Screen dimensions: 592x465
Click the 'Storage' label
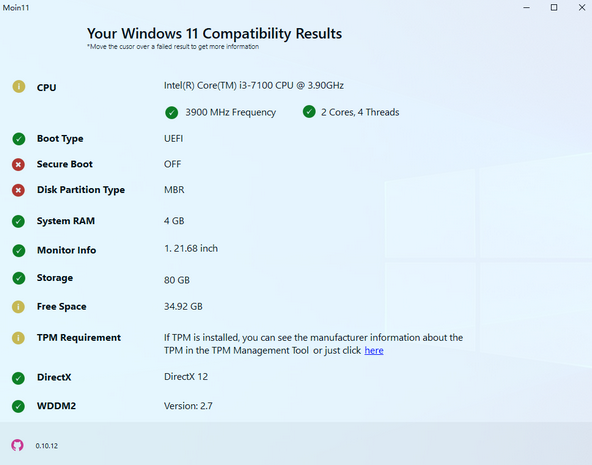pyautogui.click(x=55, y=278)
